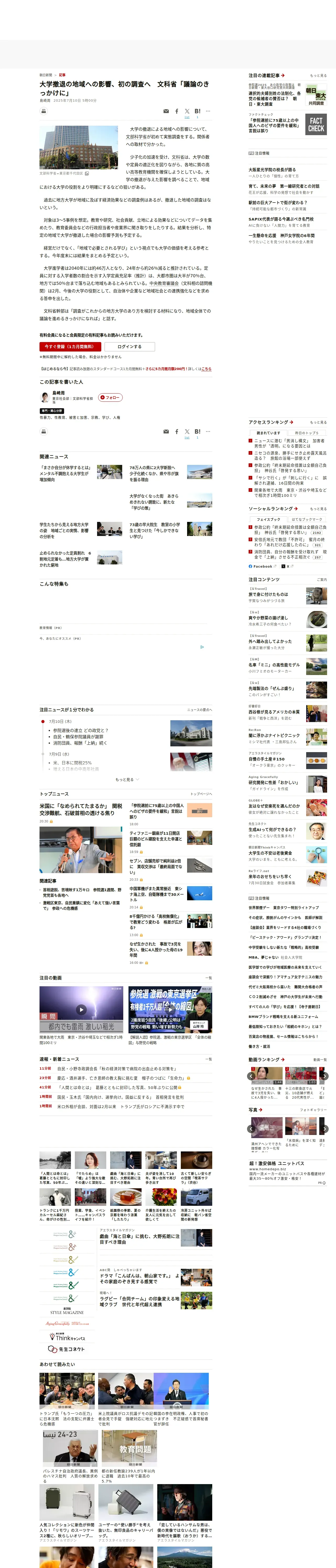Click Facebook share icon below author section
The width and height of the screenshot is (336, 1568).
click(x=177, y=431)
